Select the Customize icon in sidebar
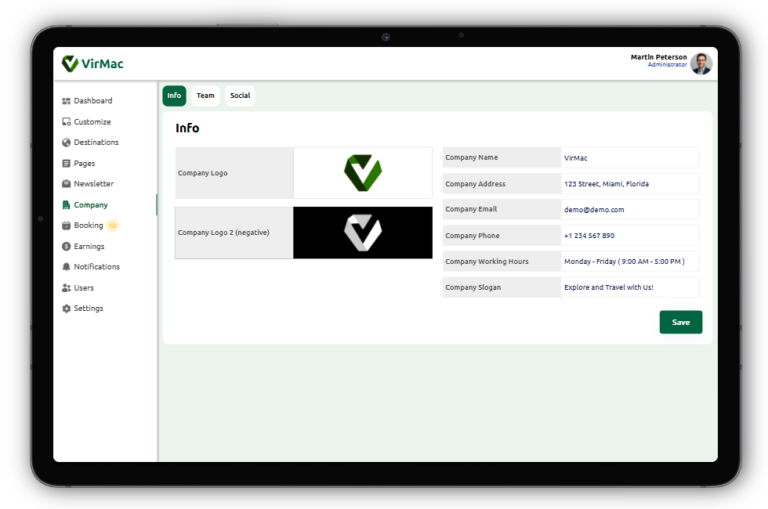768x509 pixels. (66, 121)
